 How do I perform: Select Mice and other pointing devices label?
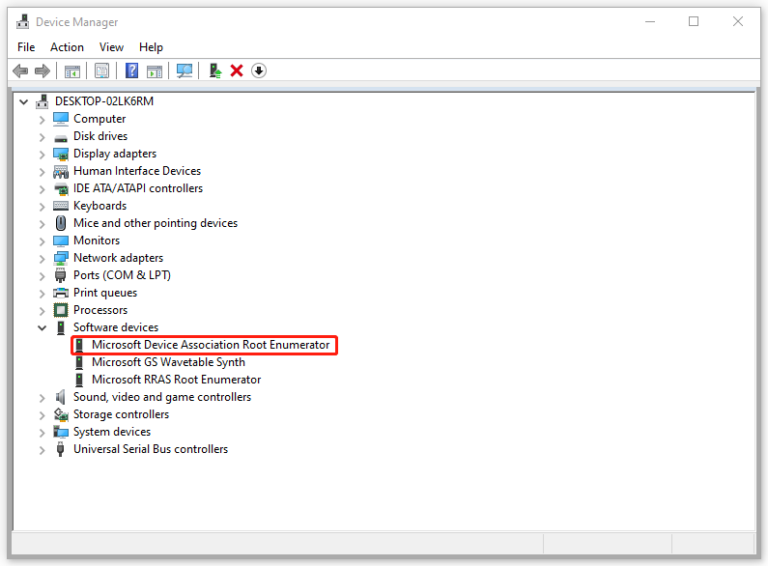pos(155,223)
